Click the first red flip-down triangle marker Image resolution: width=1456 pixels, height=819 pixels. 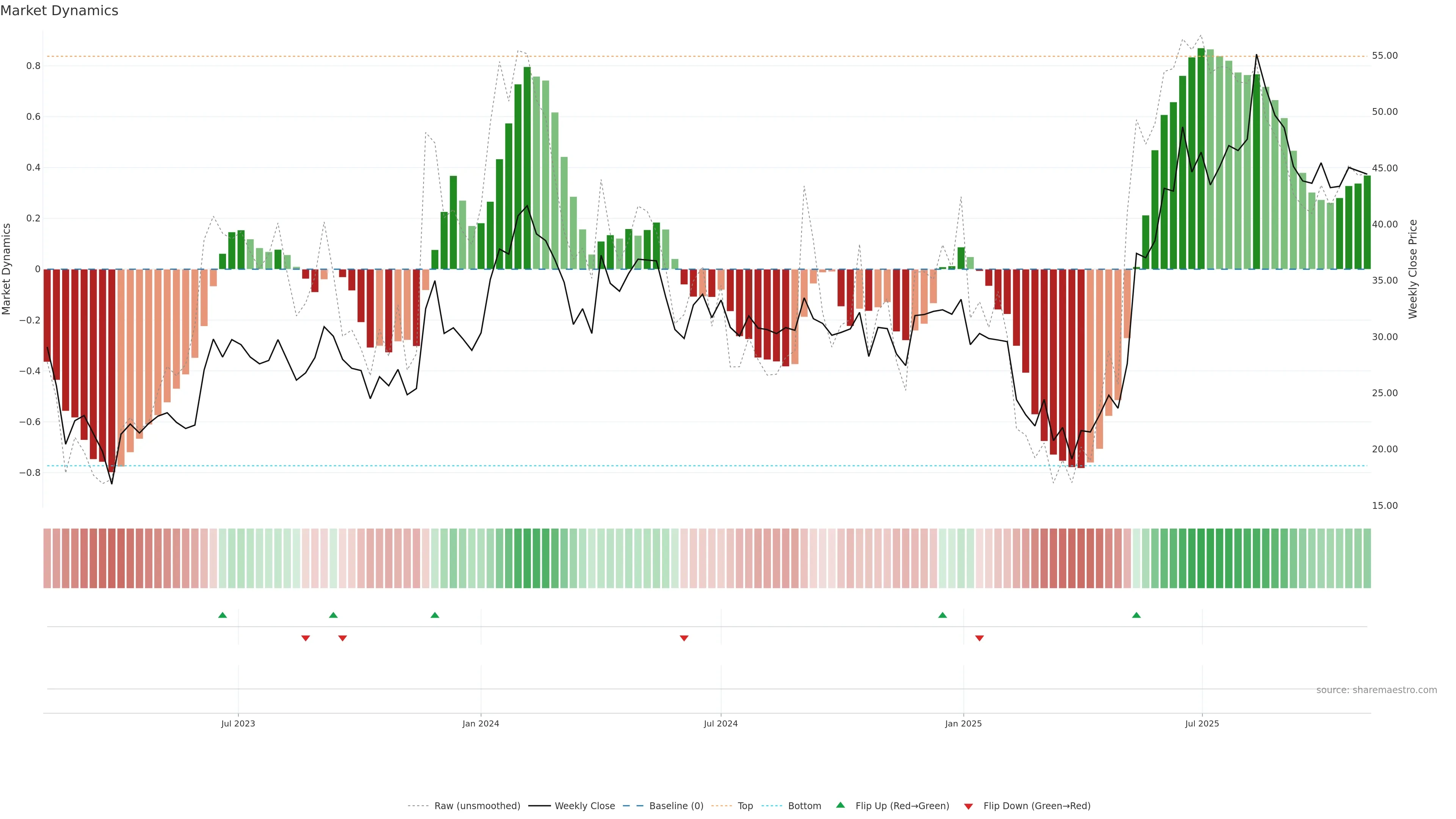point(306,638)
